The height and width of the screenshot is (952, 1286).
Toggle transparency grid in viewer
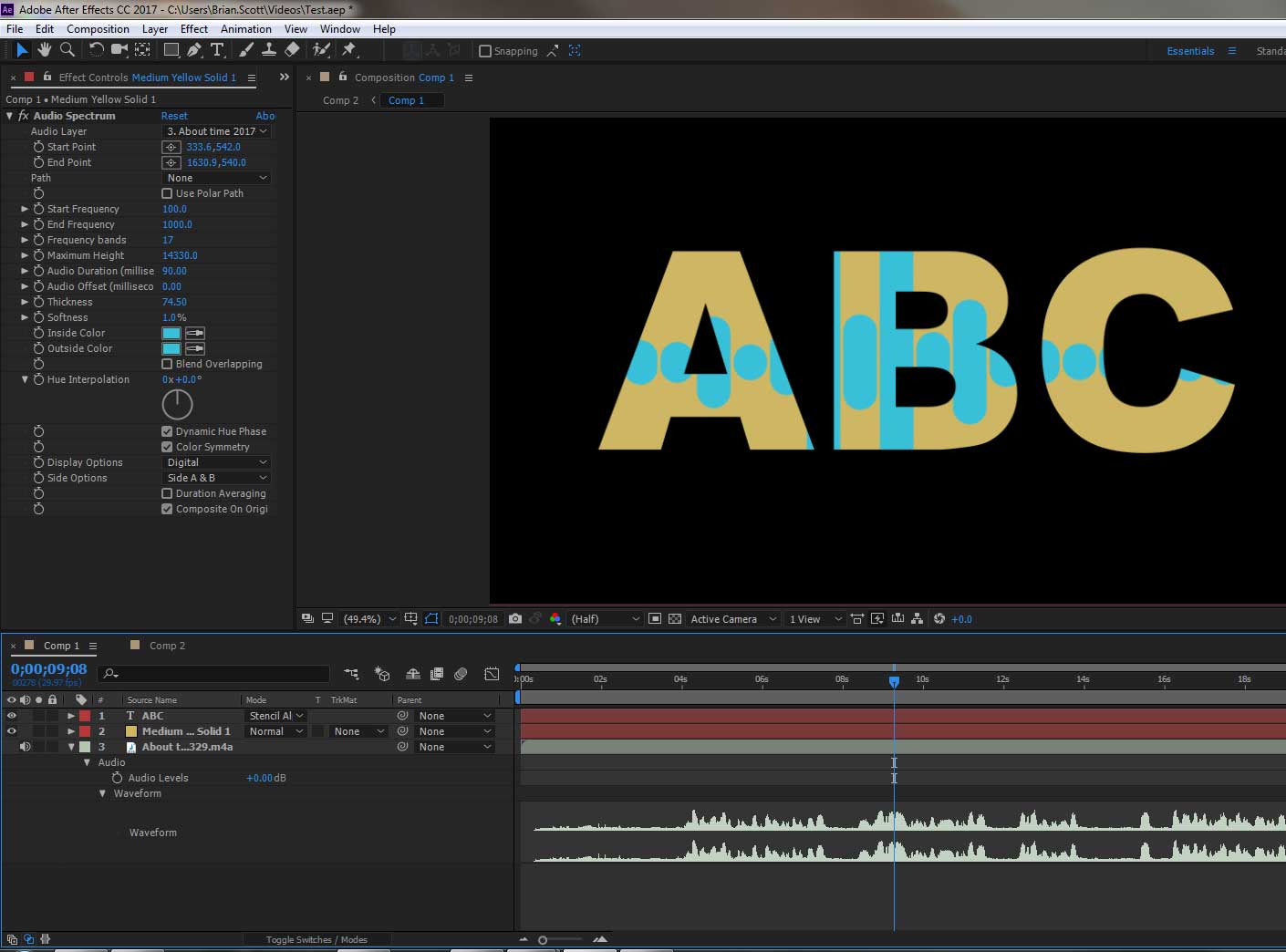pos(675,618)
